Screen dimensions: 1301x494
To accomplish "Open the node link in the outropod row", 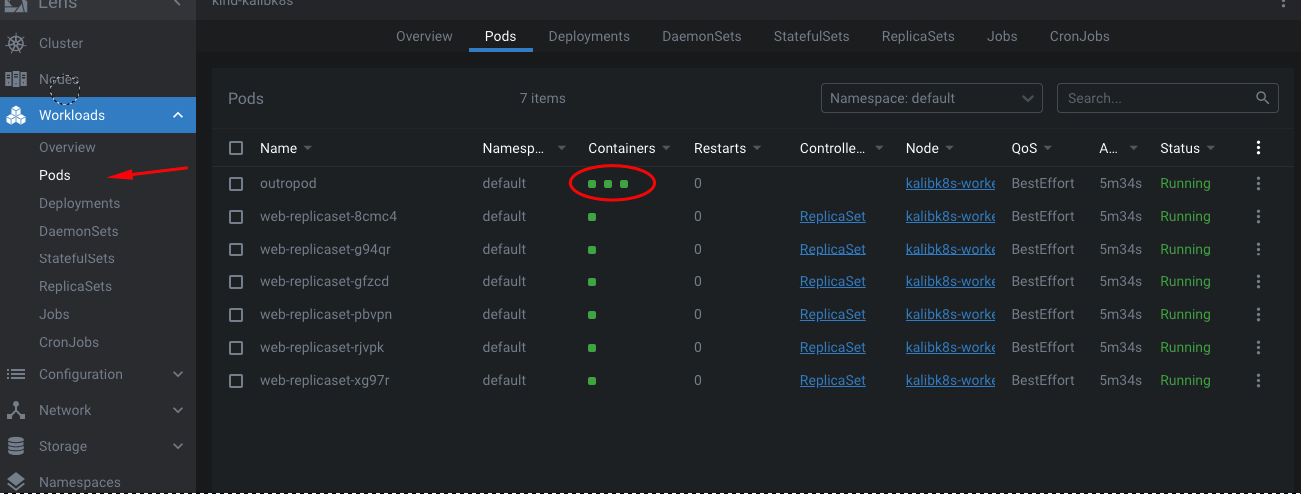I will [950, 184].
